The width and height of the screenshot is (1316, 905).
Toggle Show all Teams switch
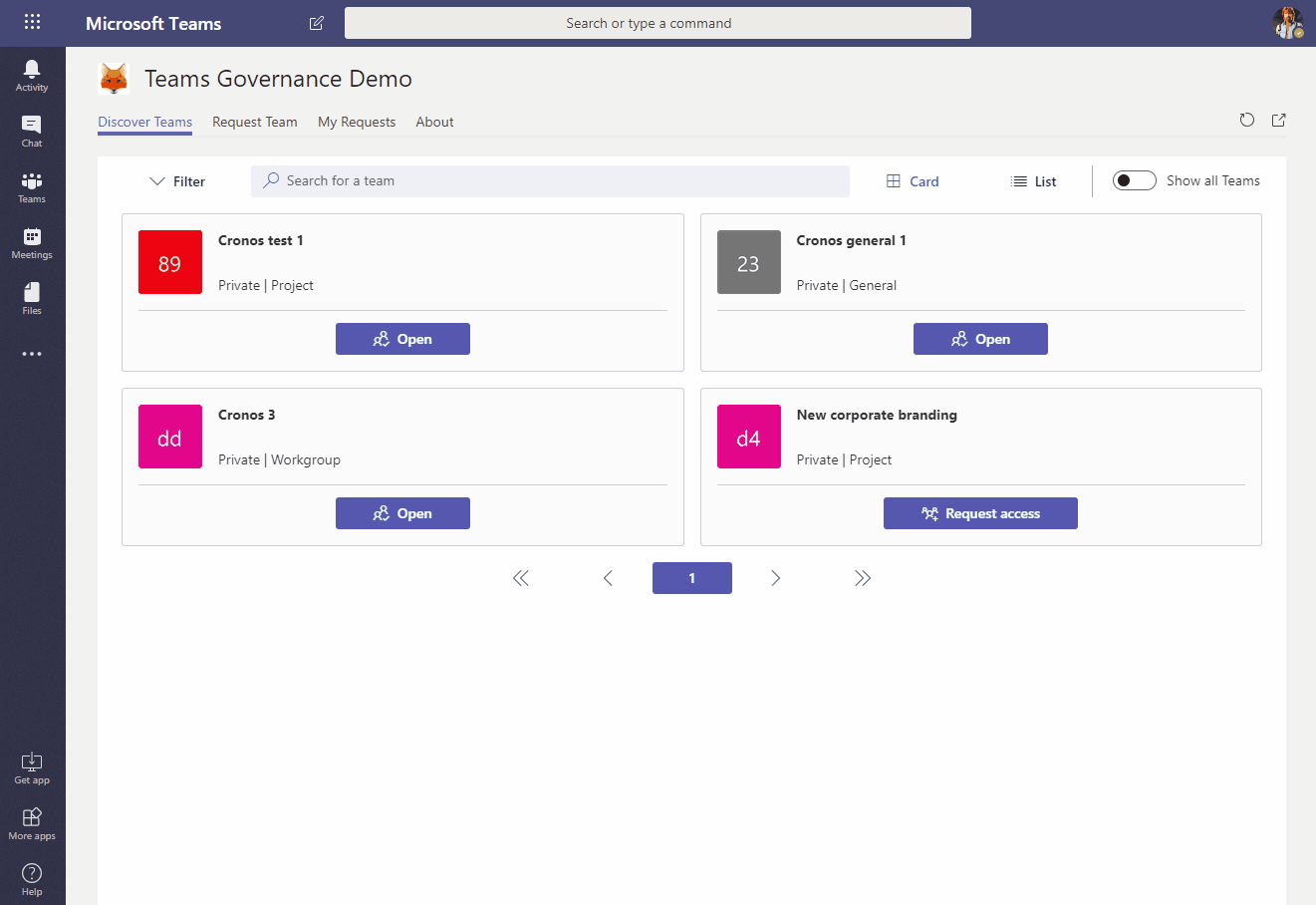(1134, 180)
